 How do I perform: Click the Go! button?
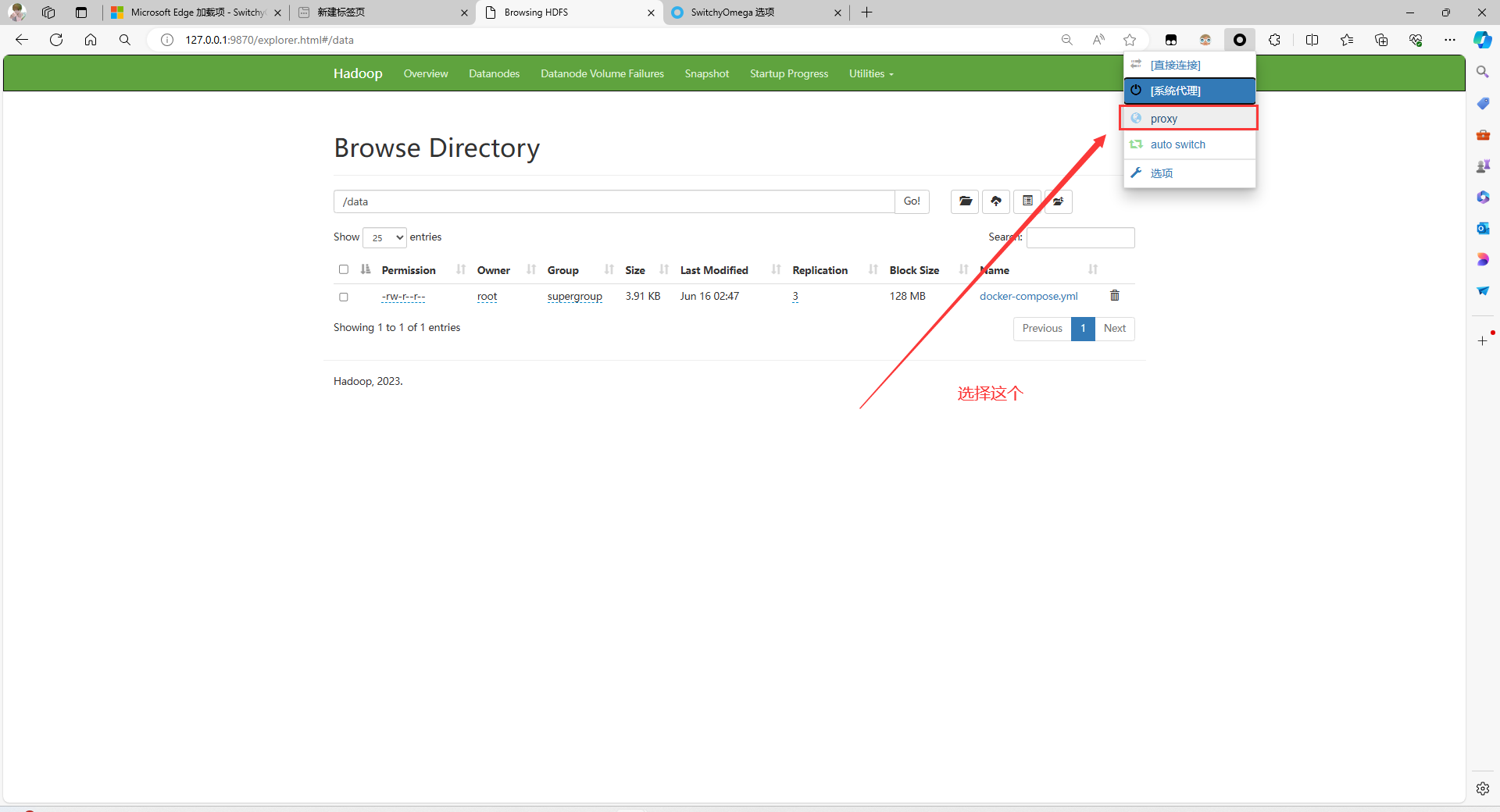pos(912,201)
